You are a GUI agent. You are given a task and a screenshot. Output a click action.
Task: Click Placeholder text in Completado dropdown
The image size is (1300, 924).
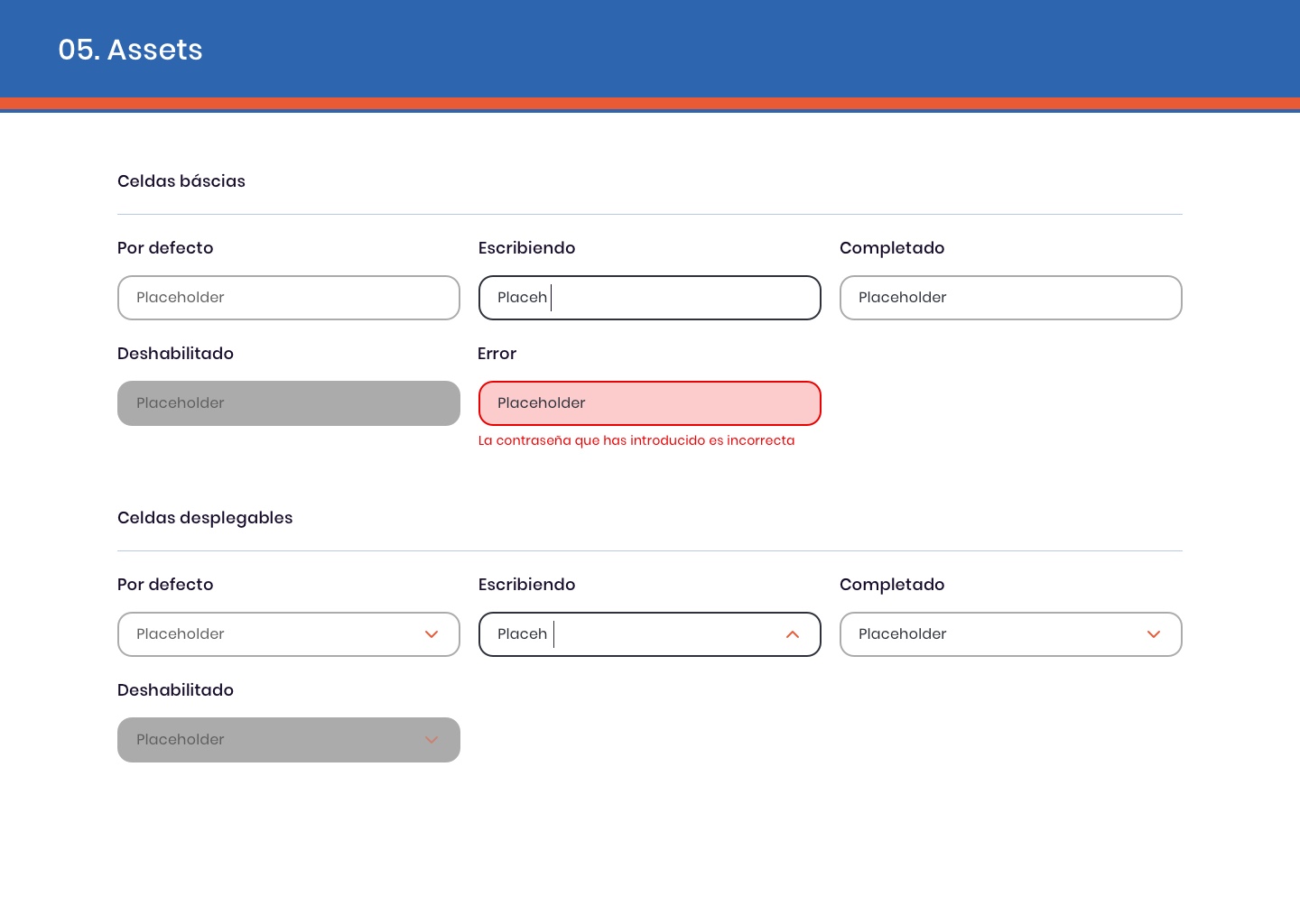(x=902, y=634)
